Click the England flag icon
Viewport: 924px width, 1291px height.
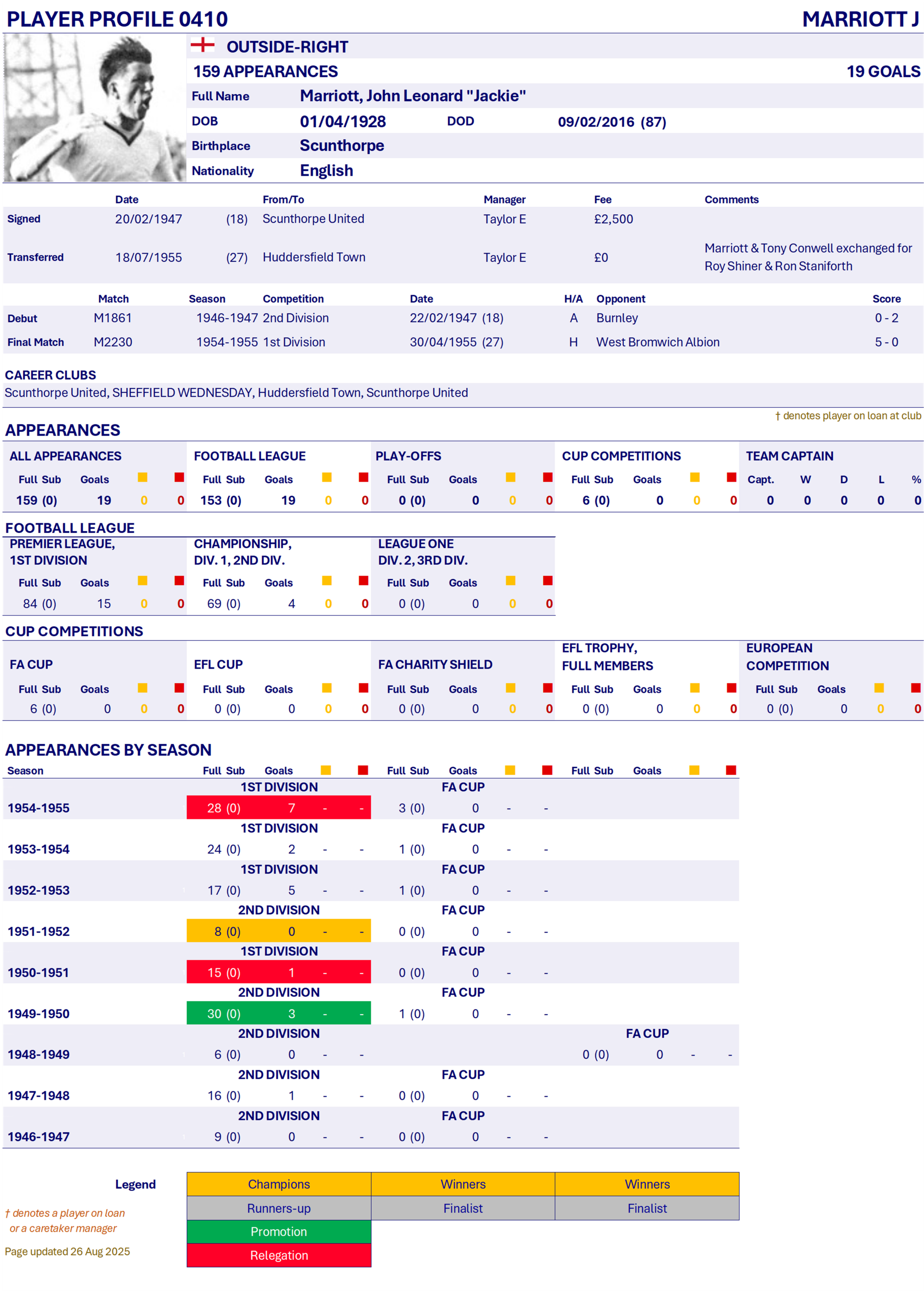(x=202, y=44)
